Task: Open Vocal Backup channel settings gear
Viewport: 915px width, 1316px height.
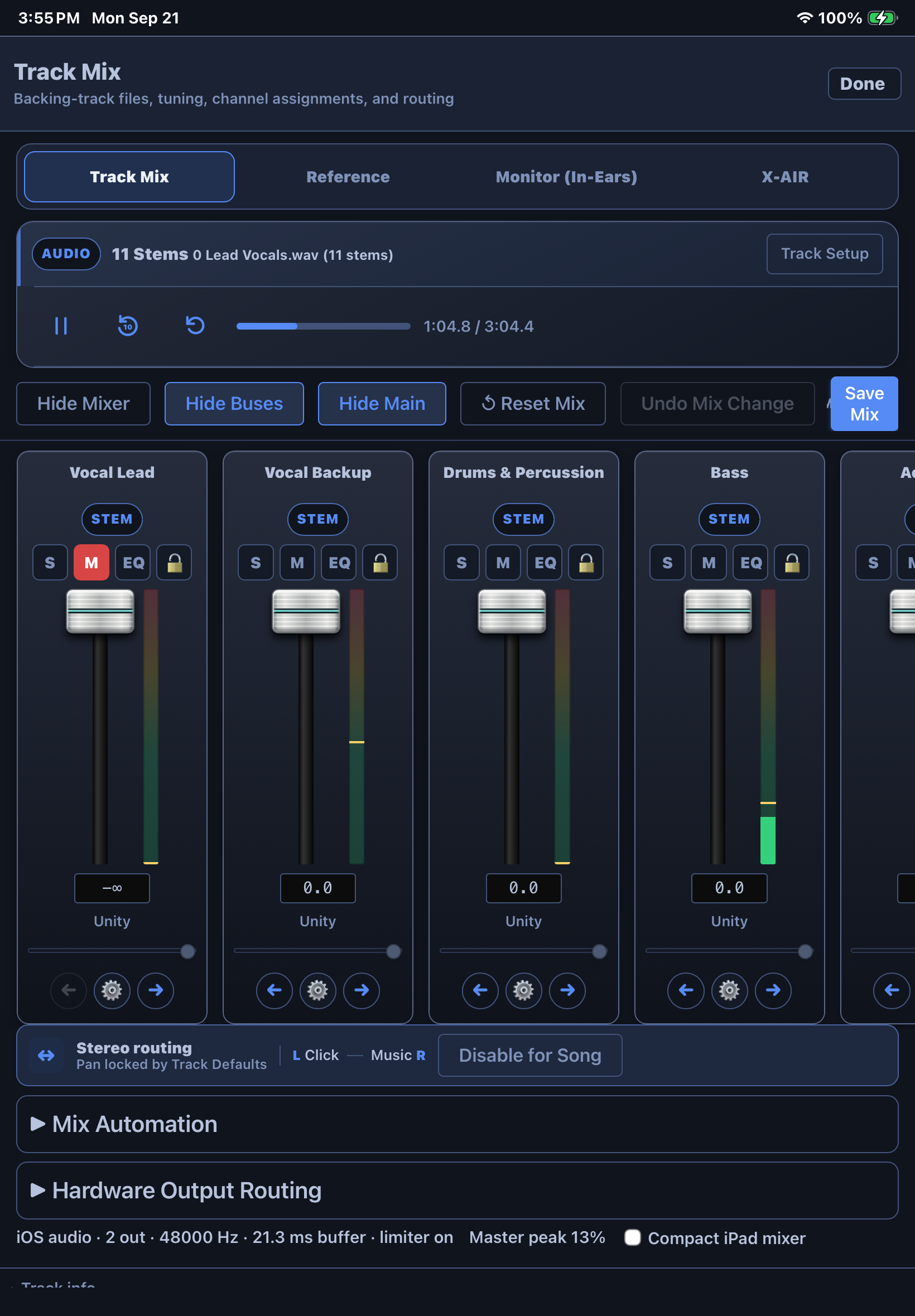Action: coord(317,990)
